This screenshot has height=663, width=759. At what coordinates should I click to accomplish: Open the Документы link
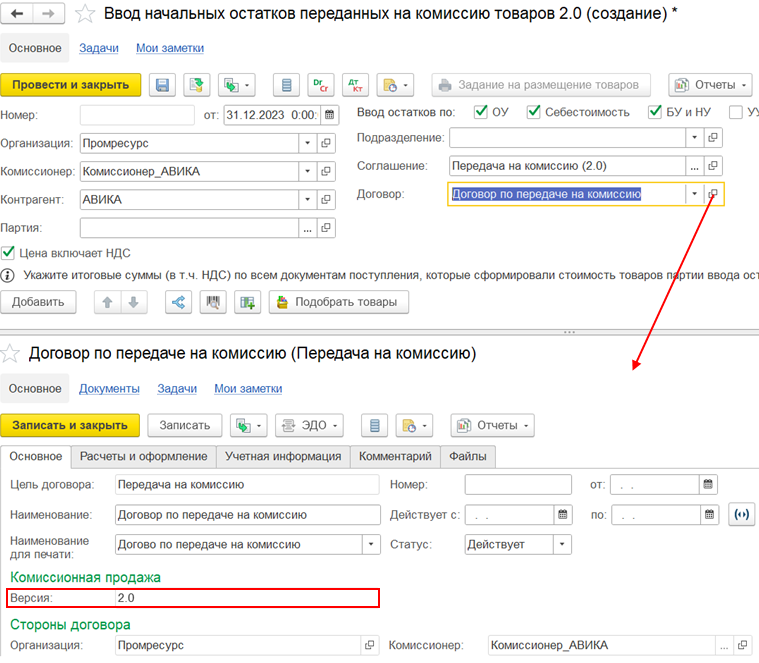point(109,389)
